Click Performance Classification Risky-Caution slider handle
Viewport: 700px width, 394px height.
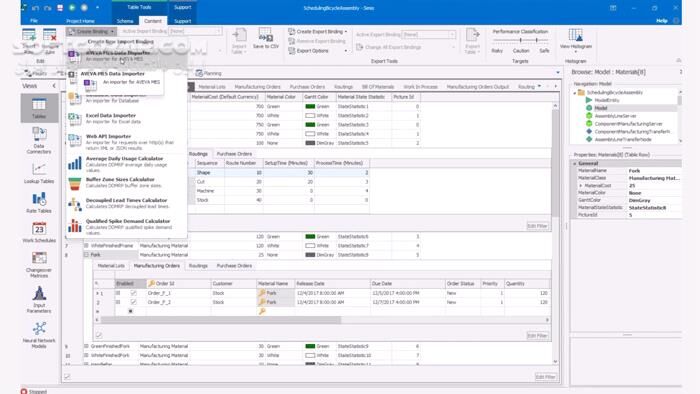click(x=521, y=40)
